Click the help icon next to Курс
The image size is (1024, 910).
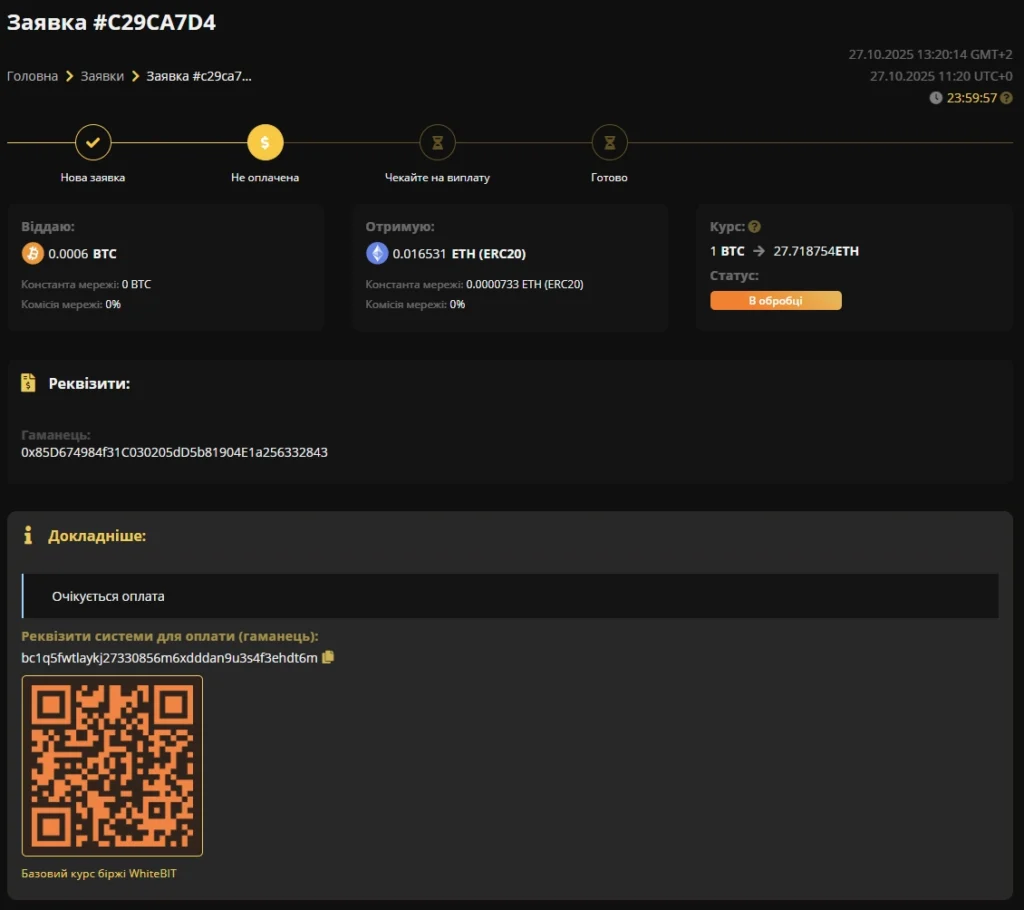tap(754, 227)
